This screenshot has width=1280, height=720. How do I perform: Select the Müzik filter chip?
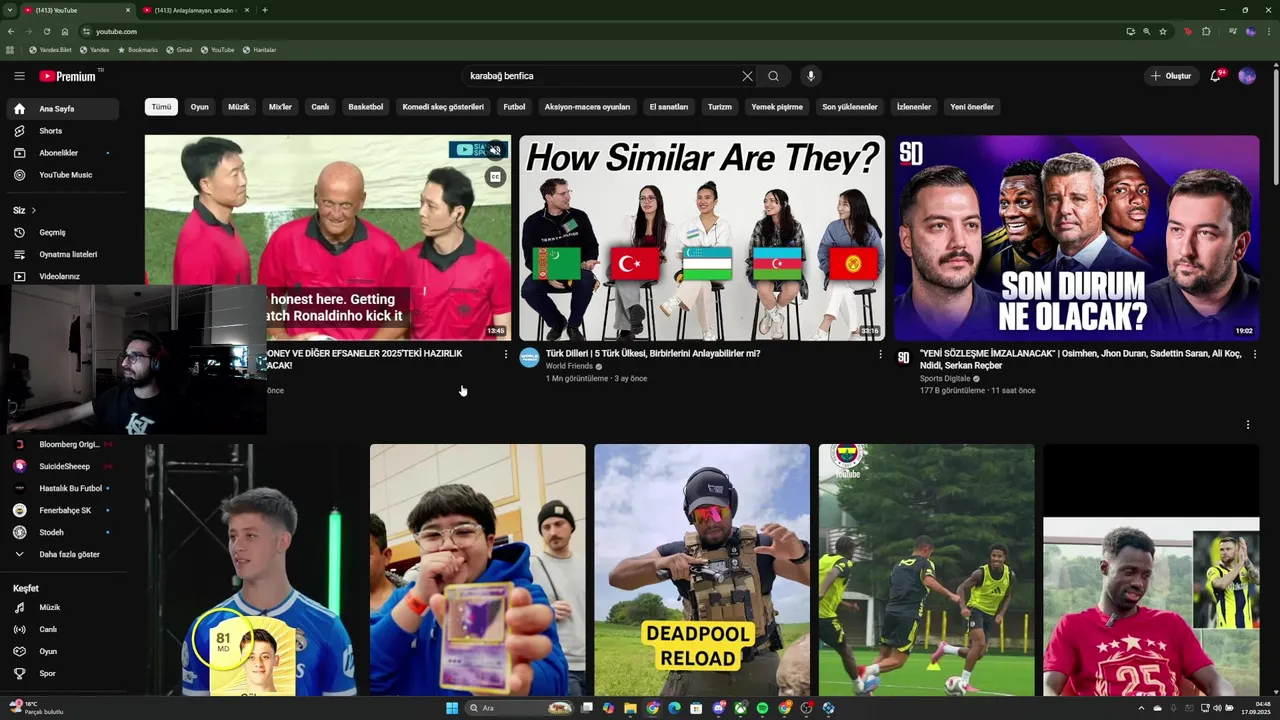239,107
